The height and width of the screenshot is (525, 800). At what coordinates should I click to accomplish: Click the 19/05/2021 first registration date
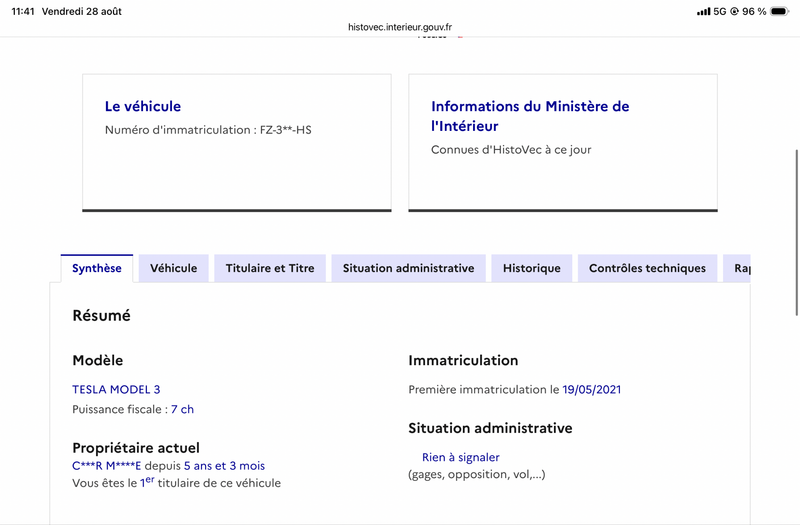[591, 389]
